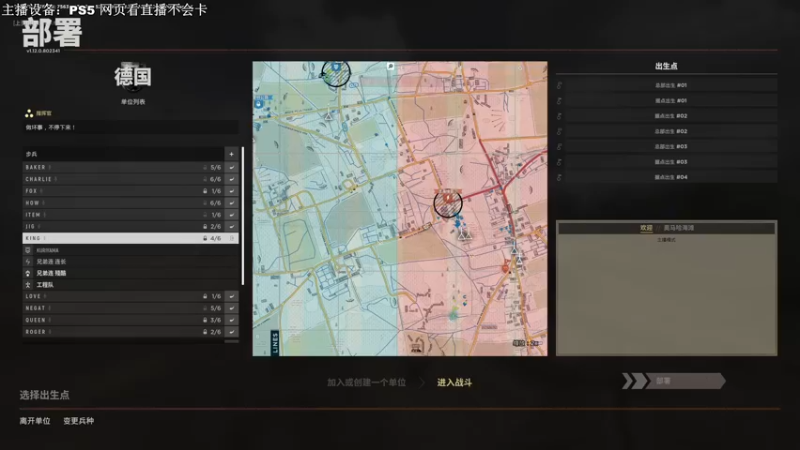The height and width of the screenshot is (450, 800).
Task: Expand the LOVE squad row
Action: click(x=123, y=296)
